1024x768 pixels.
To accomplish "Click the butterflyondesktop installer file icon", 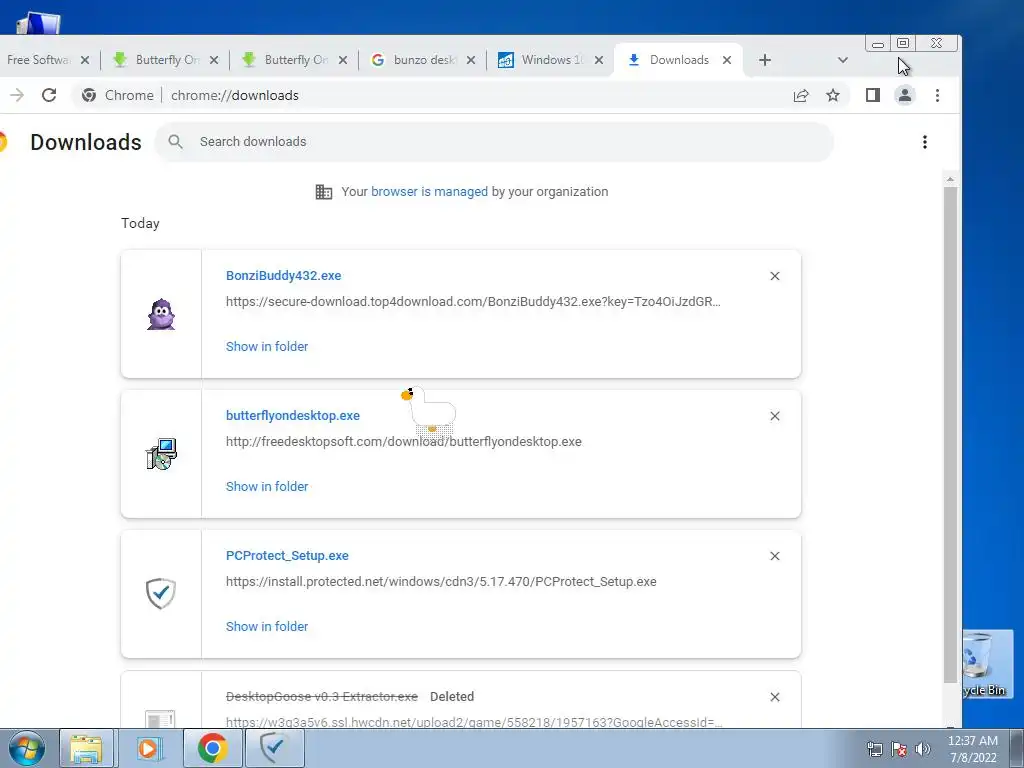I will tap(161, 454).
